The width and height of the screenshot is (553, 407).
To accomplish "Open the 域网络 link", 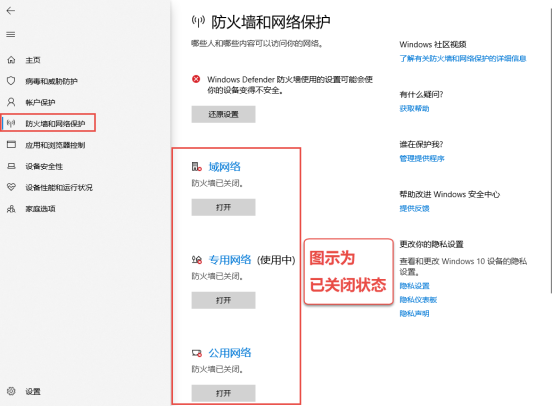I will (224, 166).
